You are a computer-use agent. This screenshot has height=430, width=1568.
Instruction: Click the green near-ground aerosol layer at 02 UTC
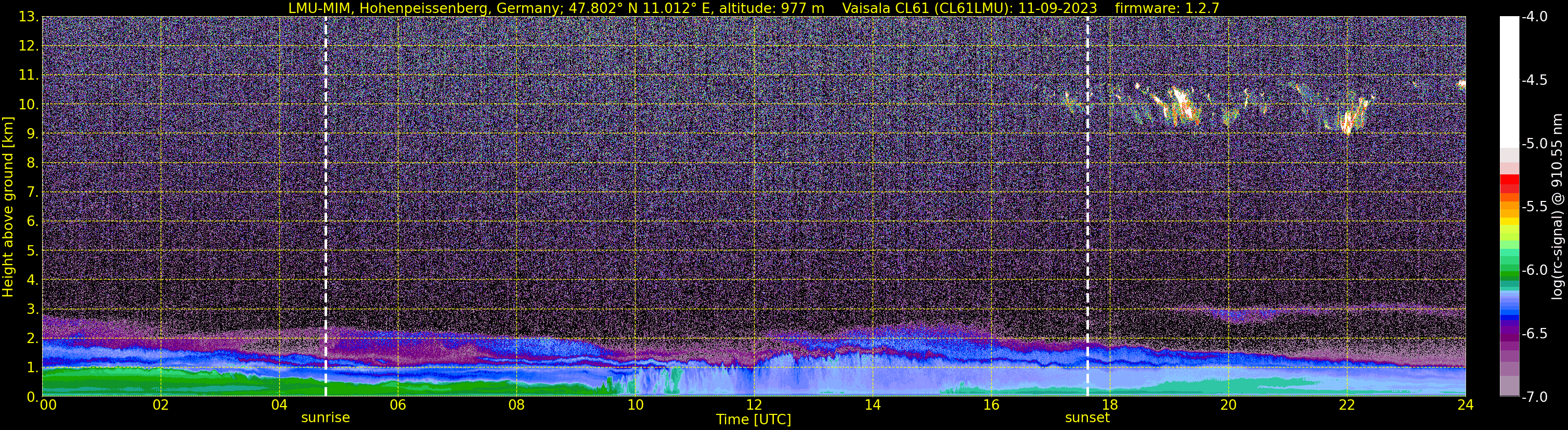(161, 381)
